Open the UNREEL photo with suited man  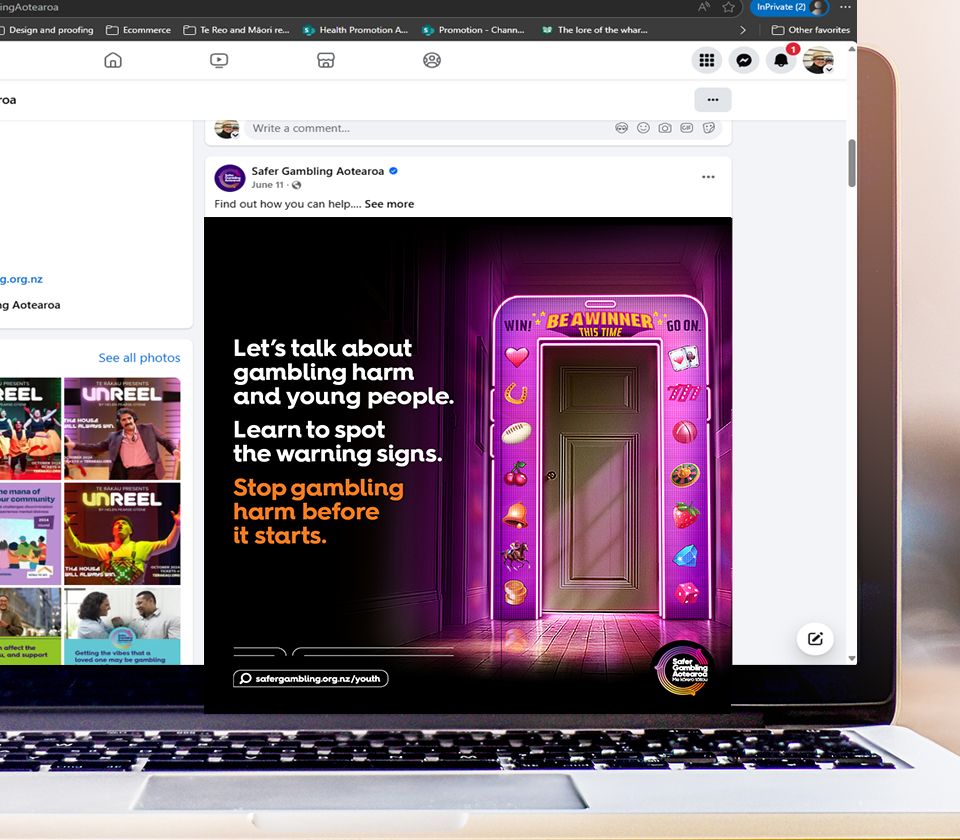click(x=122, y=429)
